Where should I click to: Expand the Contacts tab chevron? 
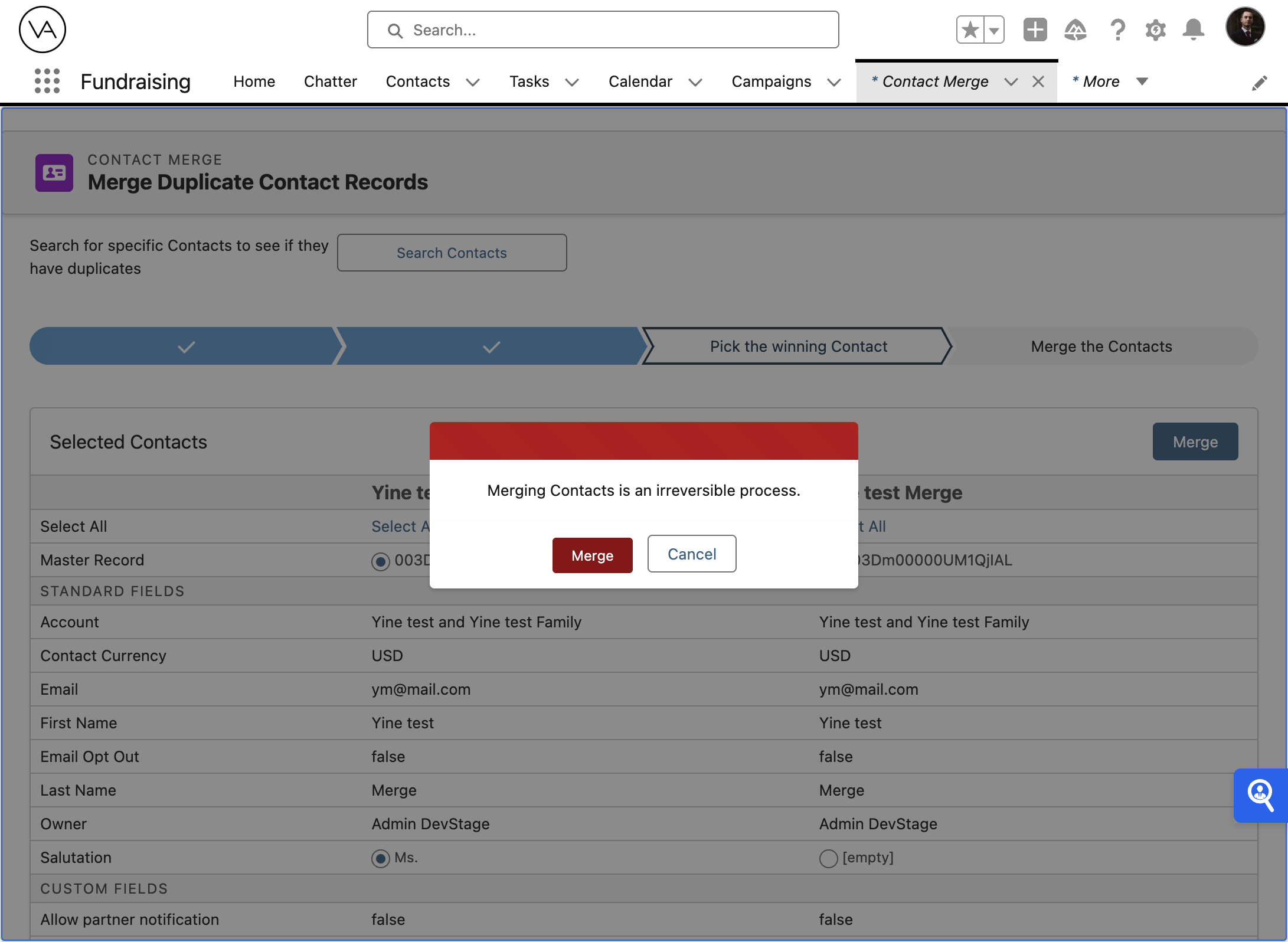(x=473, y=82)
